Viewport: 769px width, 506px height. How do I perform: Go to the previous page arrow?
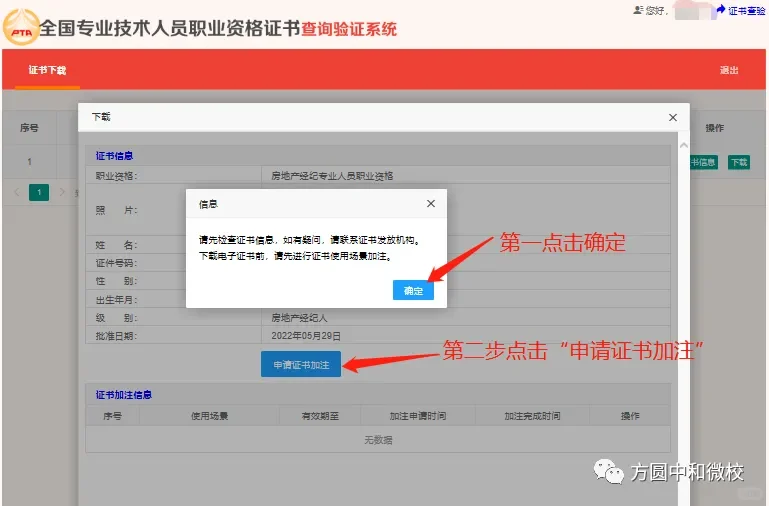pyautogui.click(x=17, y=192)
